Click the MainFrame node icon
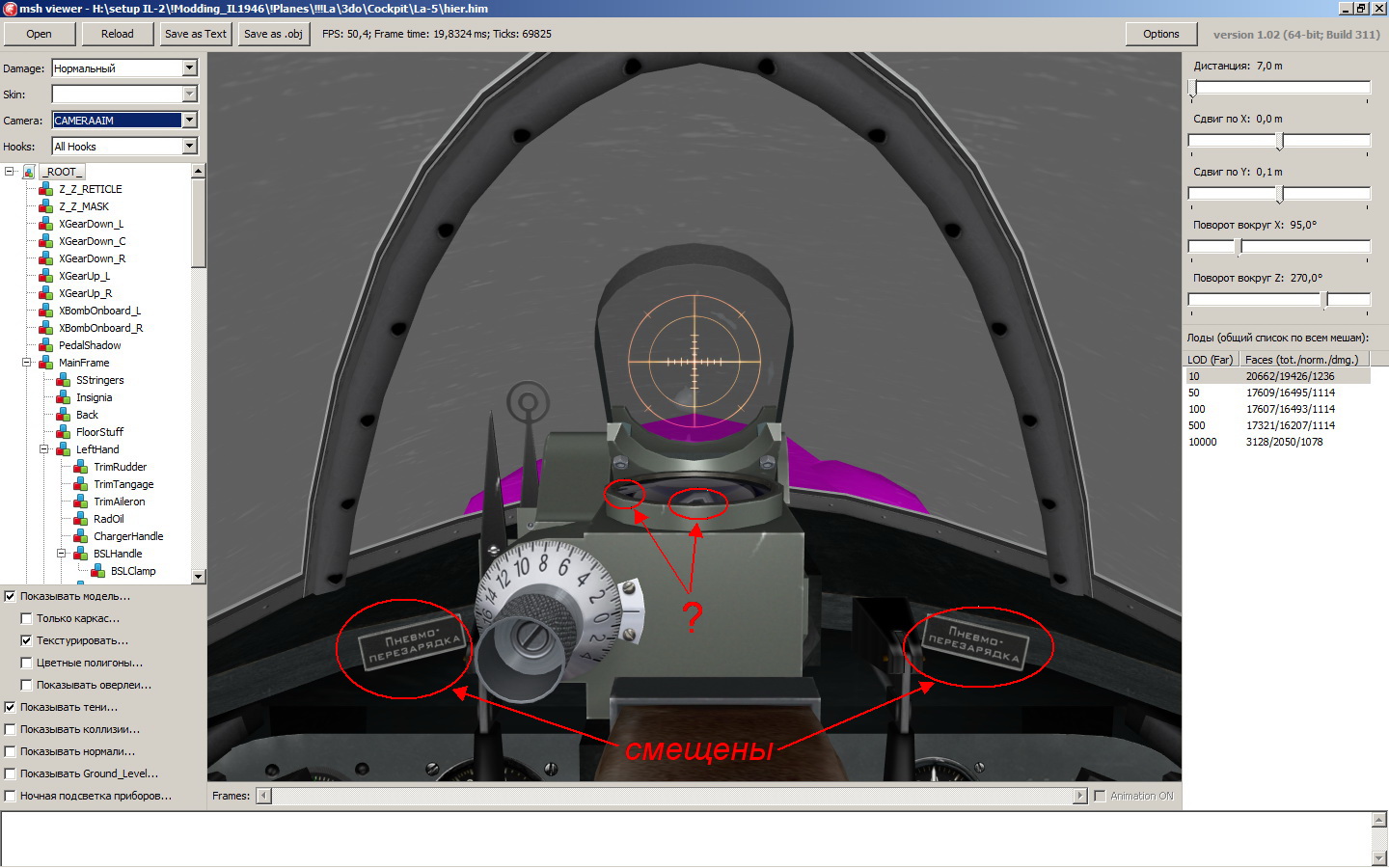The image size is (1389, 868). (45, 363)
